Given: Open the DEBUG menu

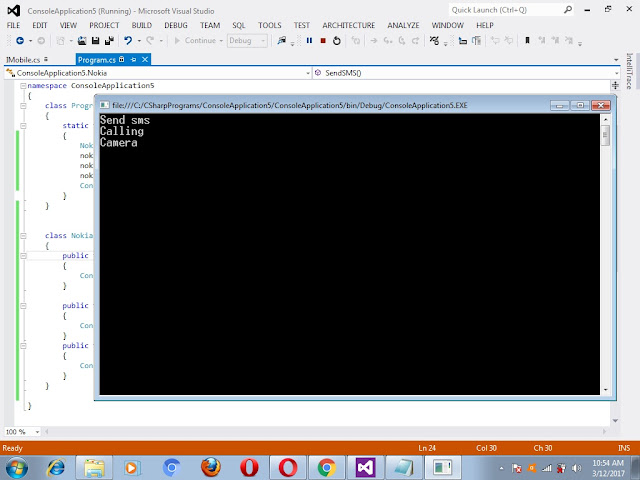Looking at the screenshot, I should point(176,25).
